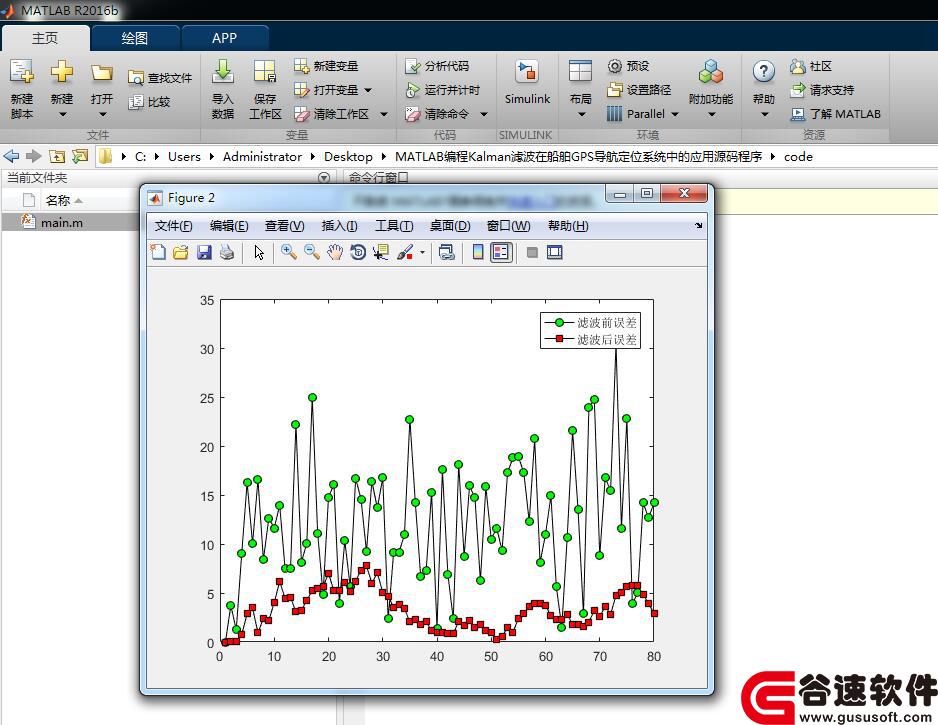Viewport: 938px width, 725px height.
Task: Open View (查看) menu in Figure 2
Action: (285, 226)
